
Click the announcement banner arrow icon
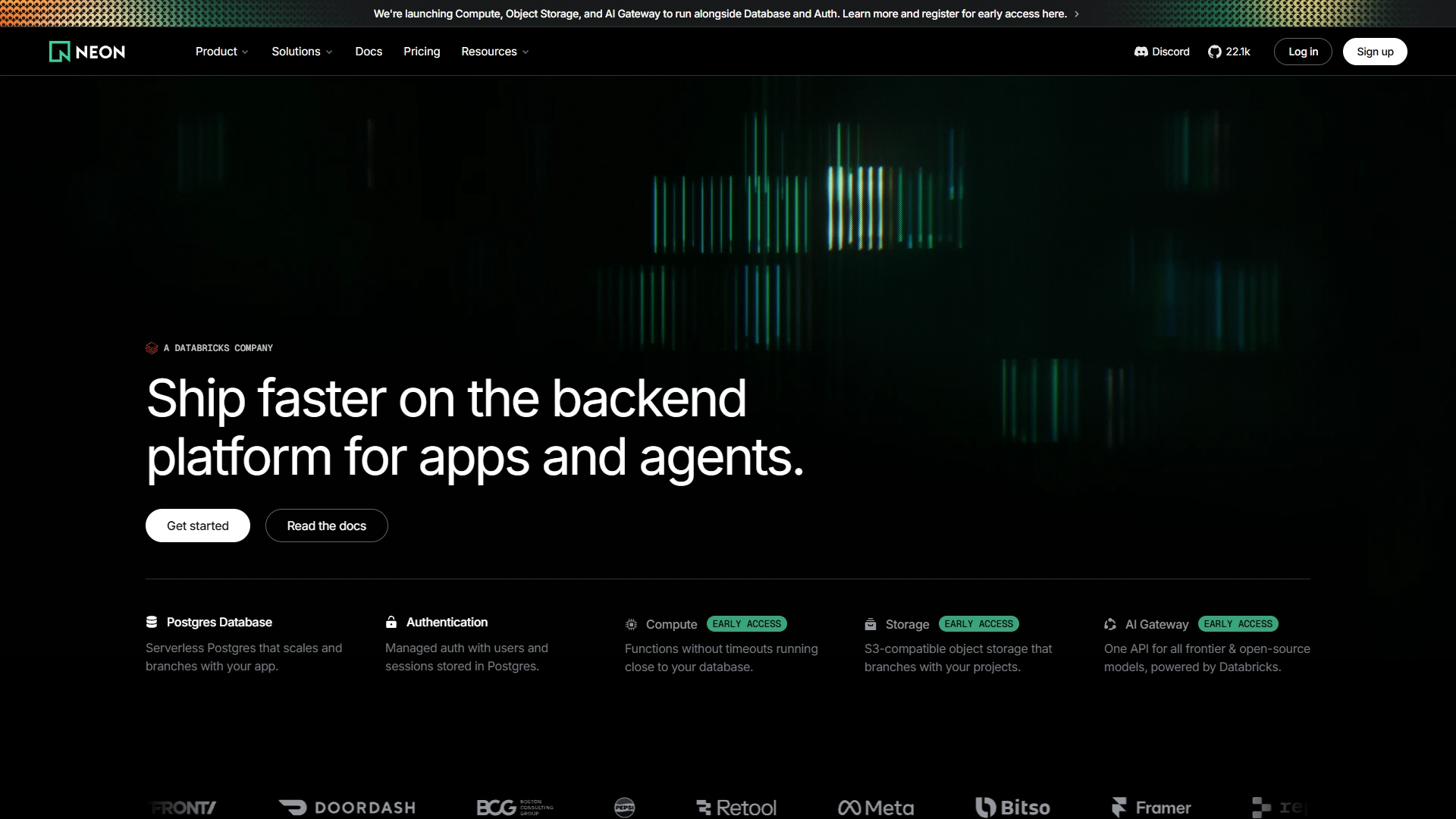[1077, 14]
